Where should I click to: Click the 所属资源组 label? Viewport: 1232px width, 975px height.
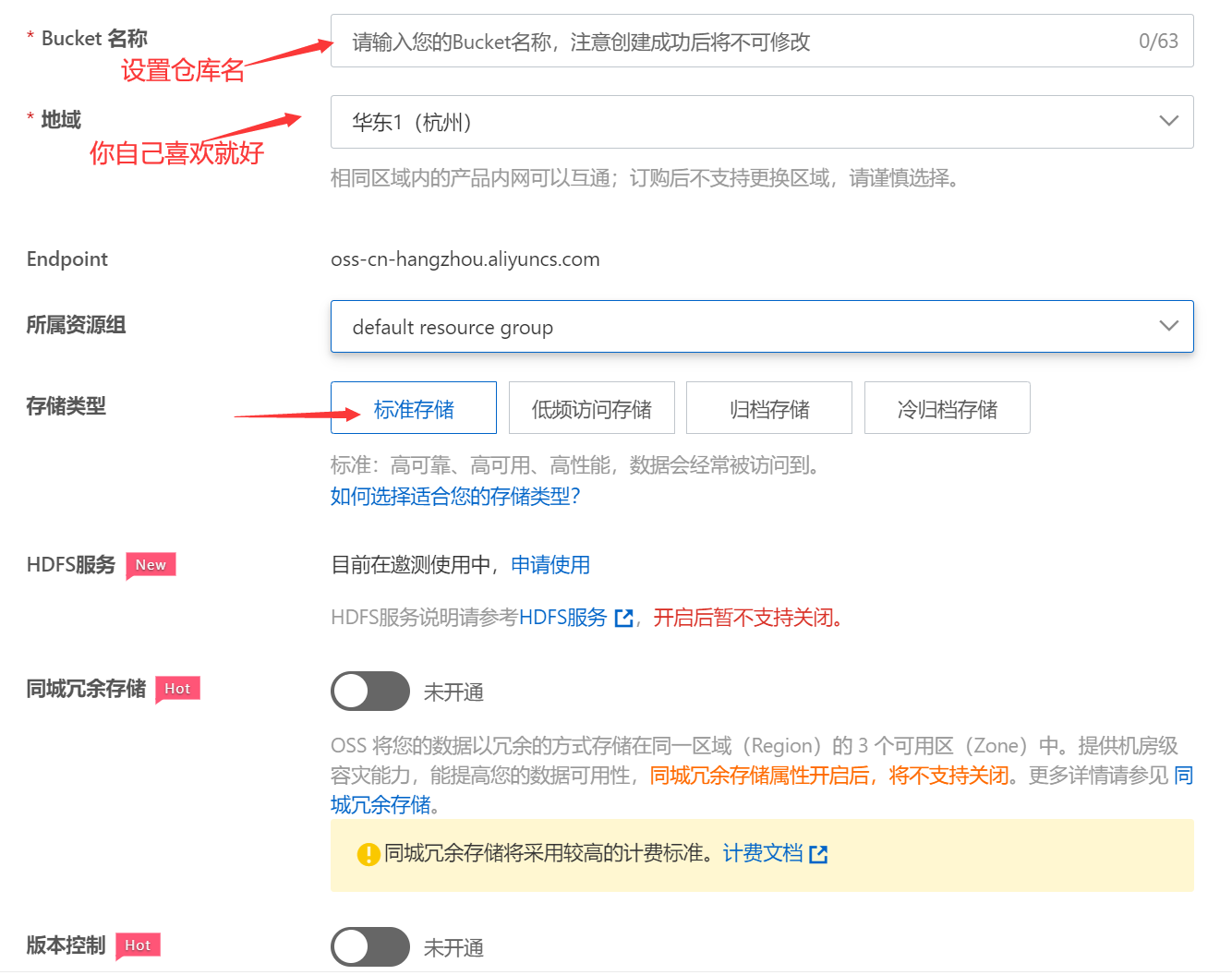[x=76, y=325]
